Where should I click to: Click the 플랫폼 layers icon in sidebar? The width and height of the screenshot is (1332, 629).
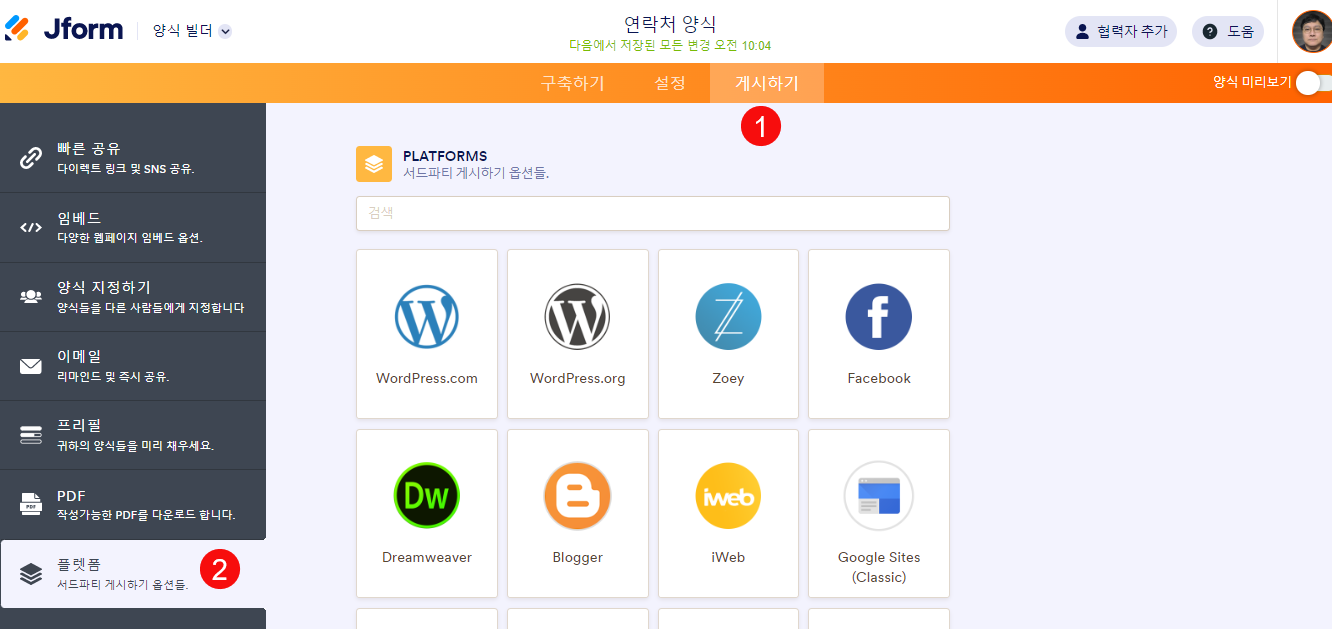coord(31,574)
